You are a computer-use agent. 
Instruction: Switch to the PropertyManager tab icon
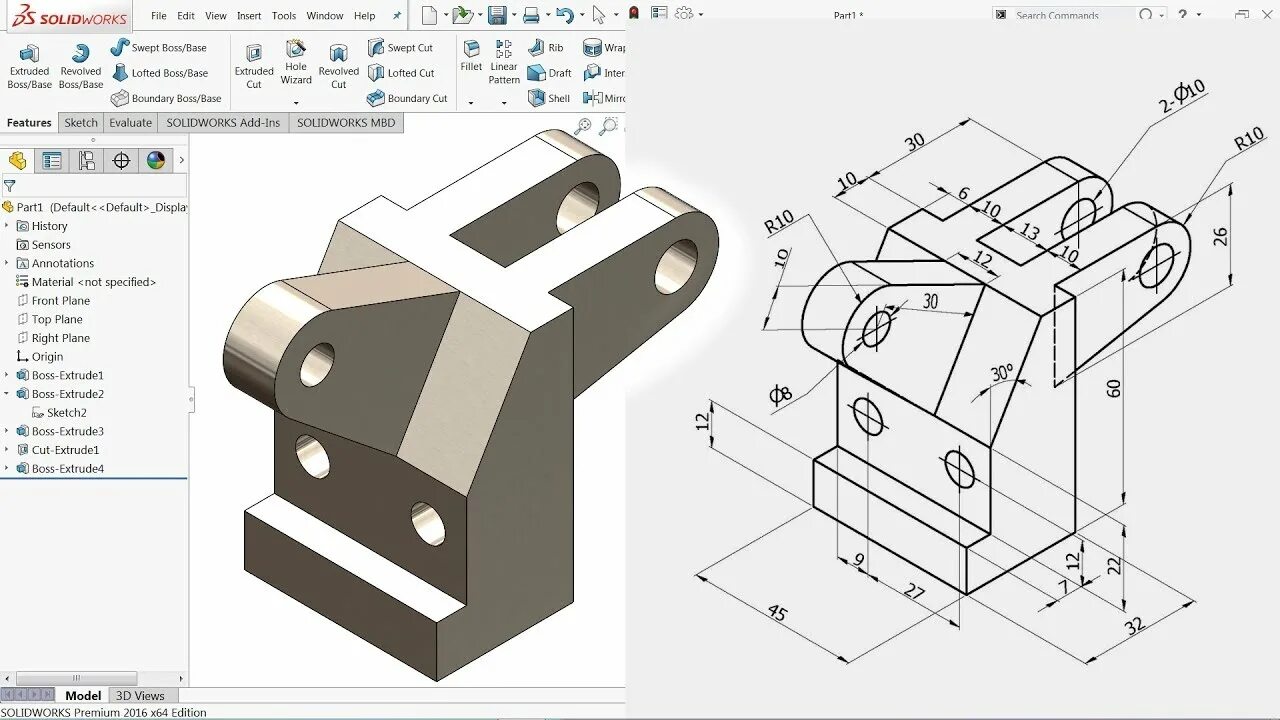[x=52, y=160]
